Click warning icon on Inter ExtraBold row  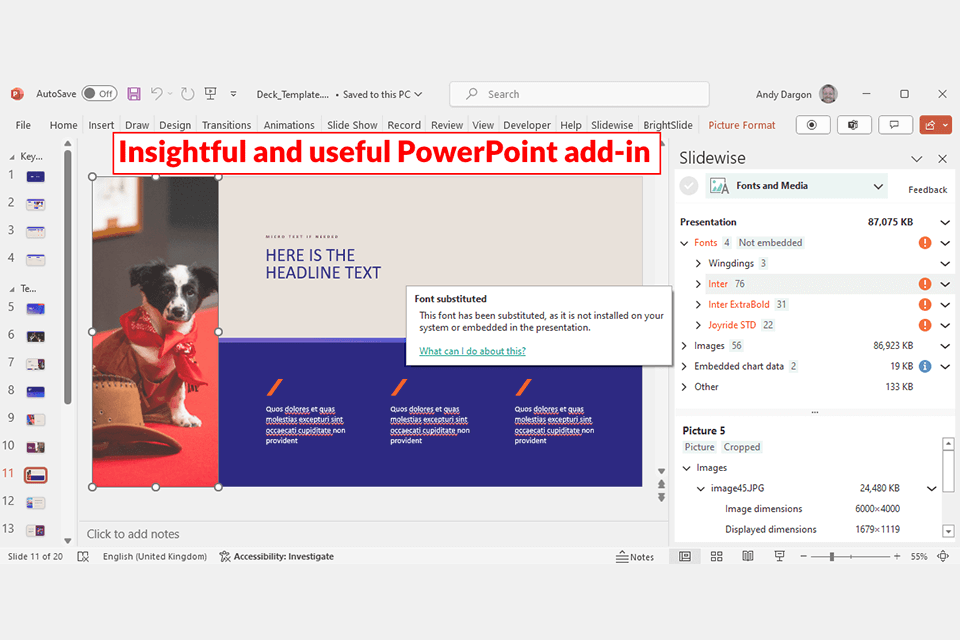click(924, 304)
